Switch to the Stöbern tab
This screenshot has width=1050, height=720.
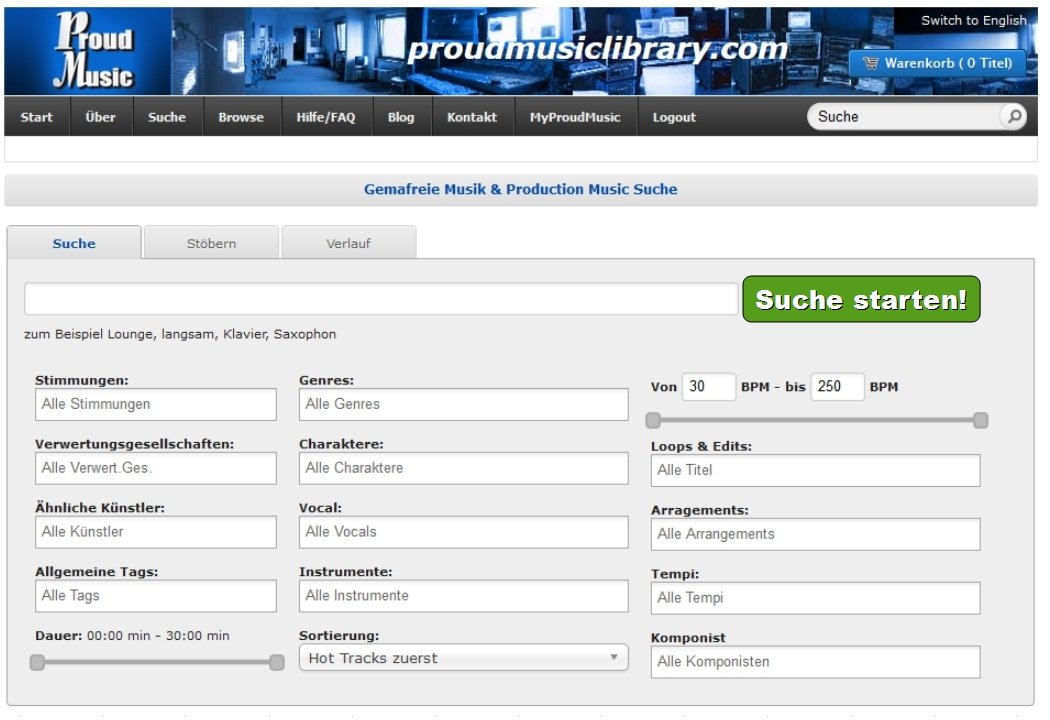(212, 243)
